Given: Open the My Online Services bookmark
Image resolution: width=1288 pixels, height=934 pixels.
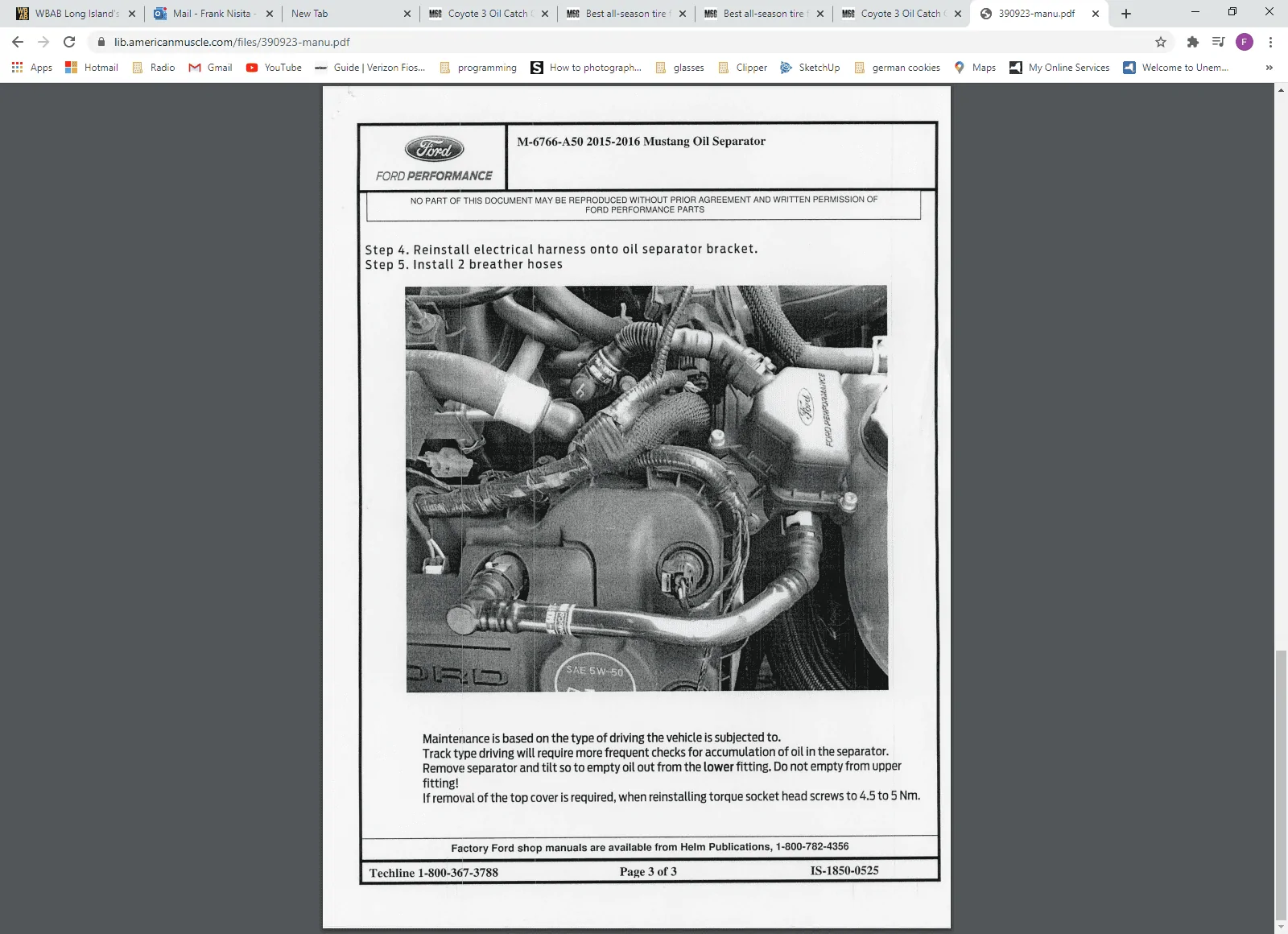Looking at the screenshot, I should tap(1059, 68).
